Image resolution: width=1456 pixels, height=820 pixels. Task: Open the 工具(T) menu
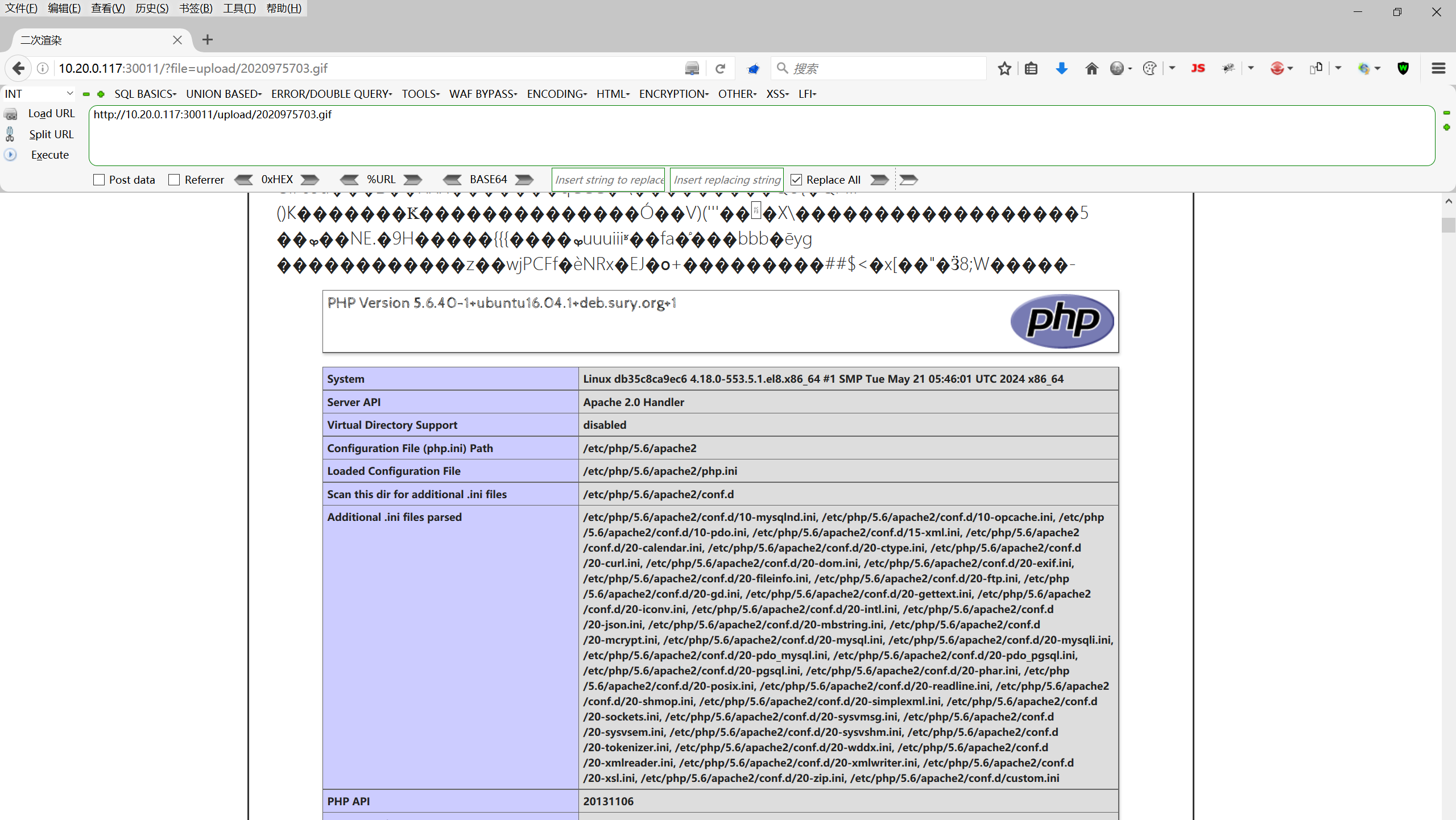(239, 9)
